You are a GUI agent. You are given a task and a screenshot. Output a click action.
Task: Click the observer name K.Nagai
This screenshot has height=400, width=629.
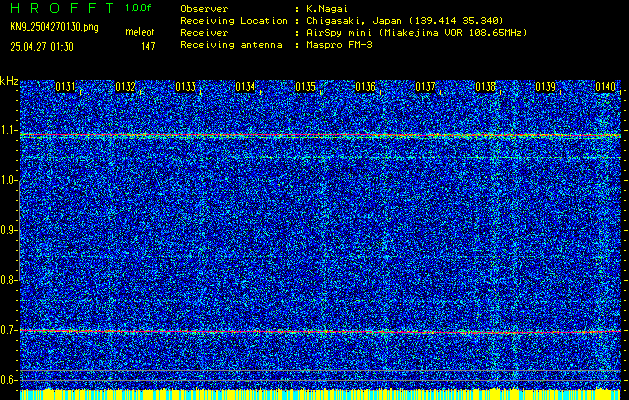click(x=327, y=8)
